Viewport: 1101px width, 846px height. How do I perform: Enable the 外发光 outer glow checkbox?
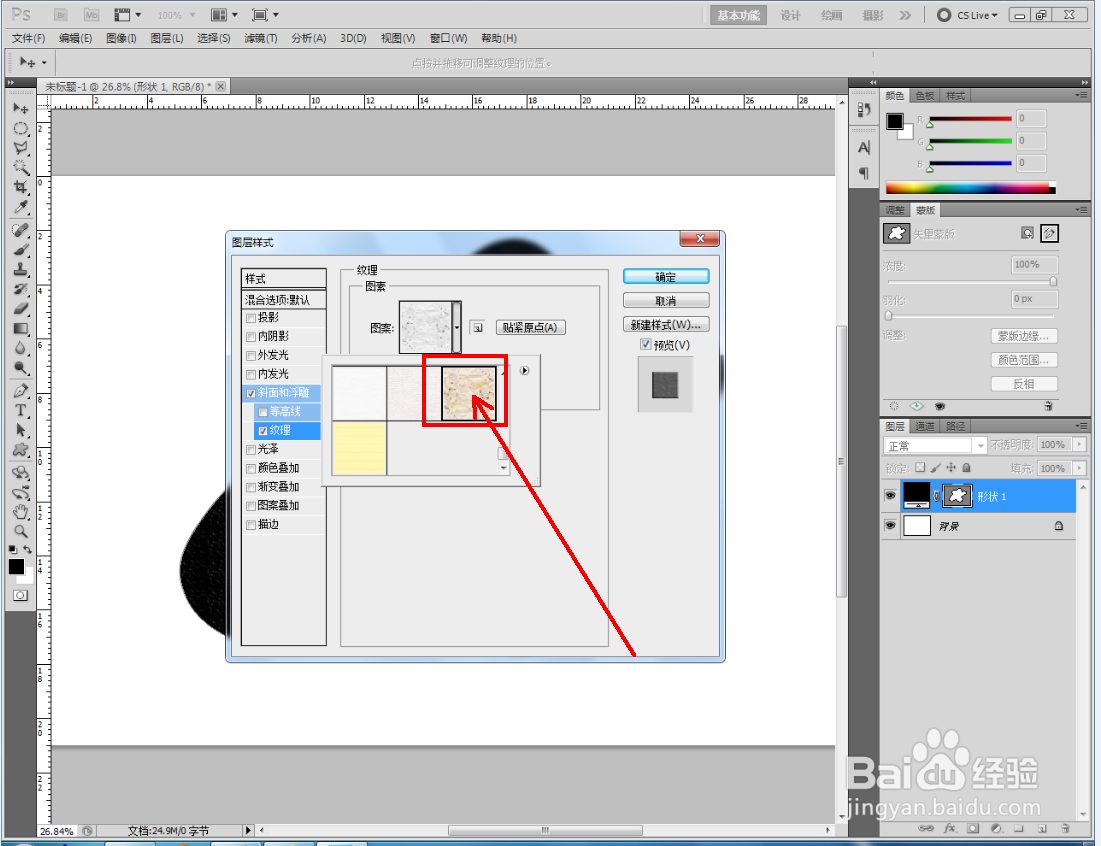point(251,356)
